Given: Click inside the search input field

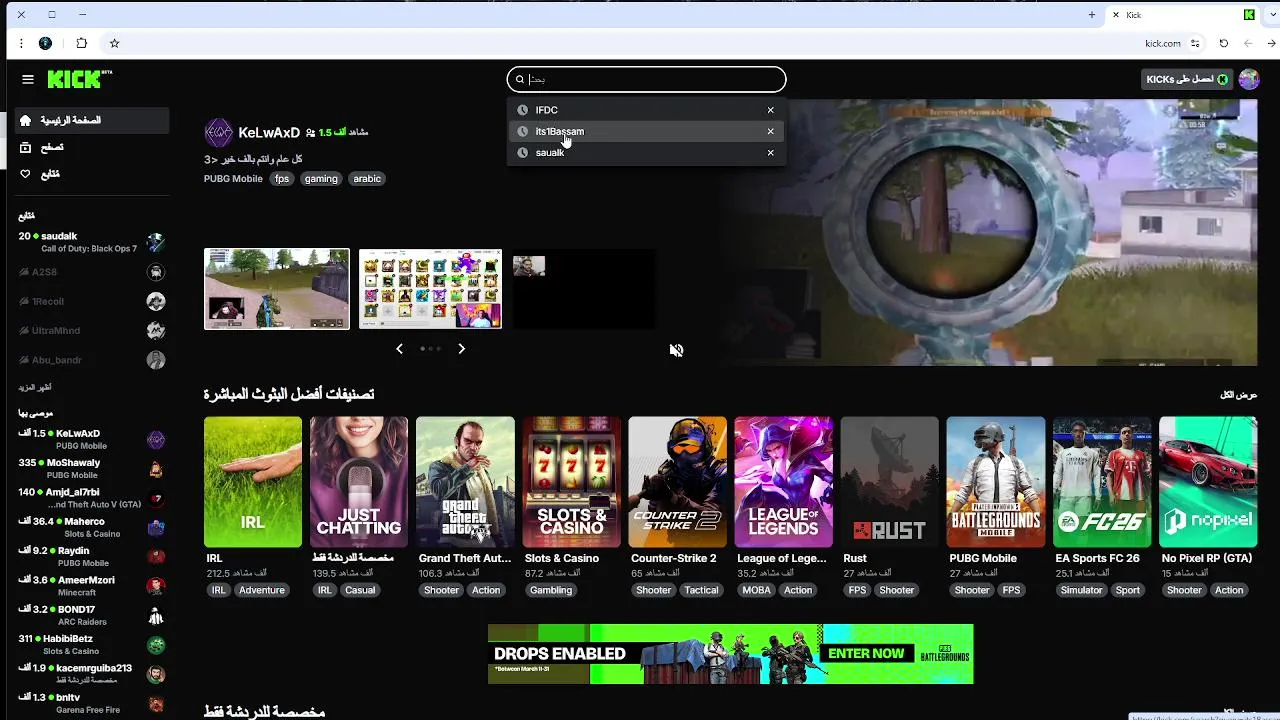Looking at the screenshot, I should click(646, 79).
